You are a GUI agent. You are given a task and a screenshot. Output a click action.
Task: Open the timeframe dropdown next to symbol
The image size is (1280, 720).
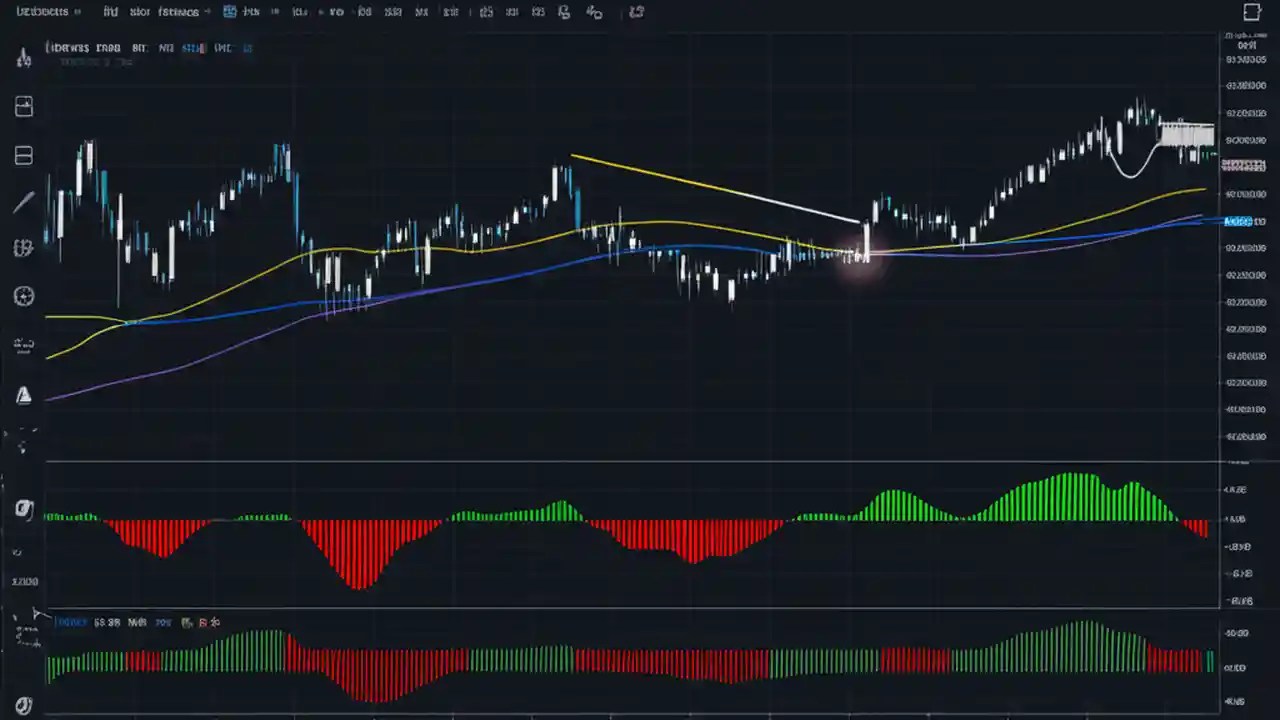click(x=110, y=11)
